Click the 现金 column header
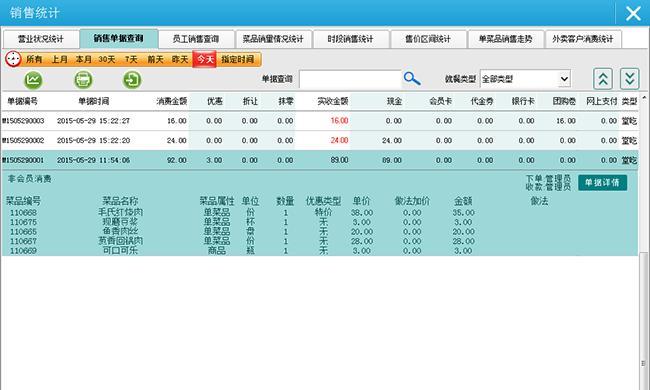650x390 pixels. pos(394,101)
